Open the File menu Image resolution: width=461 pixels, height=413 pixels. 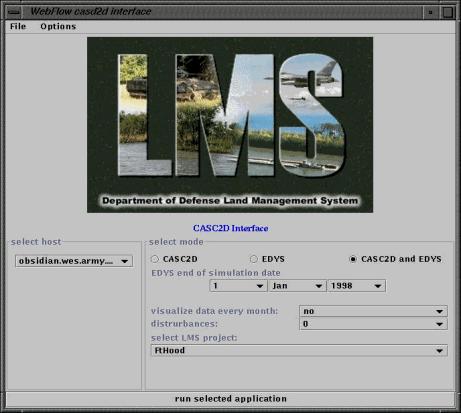point(18,26)
